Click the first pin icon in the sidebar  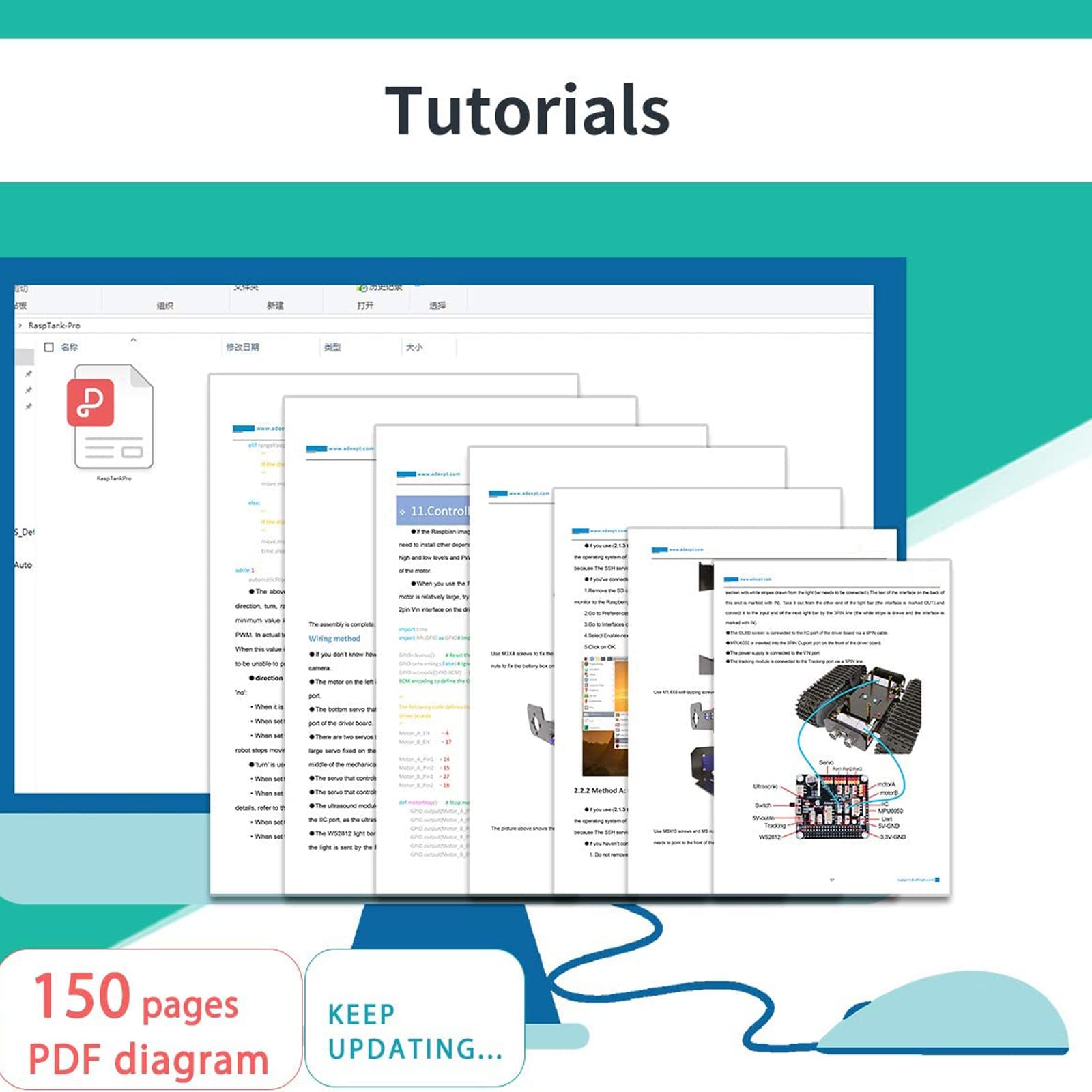[x=29, y=374]
